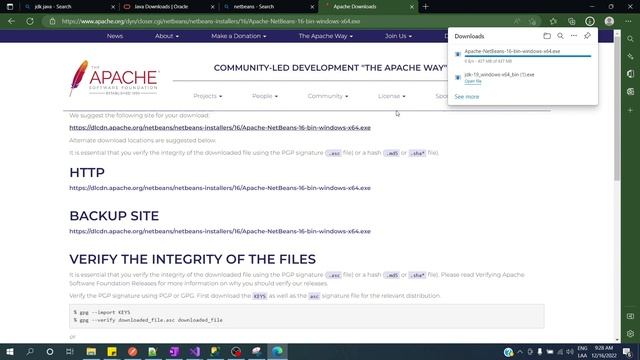Open PyCharm from the taskbar
The image size is (640, 360).
point(215,351)
